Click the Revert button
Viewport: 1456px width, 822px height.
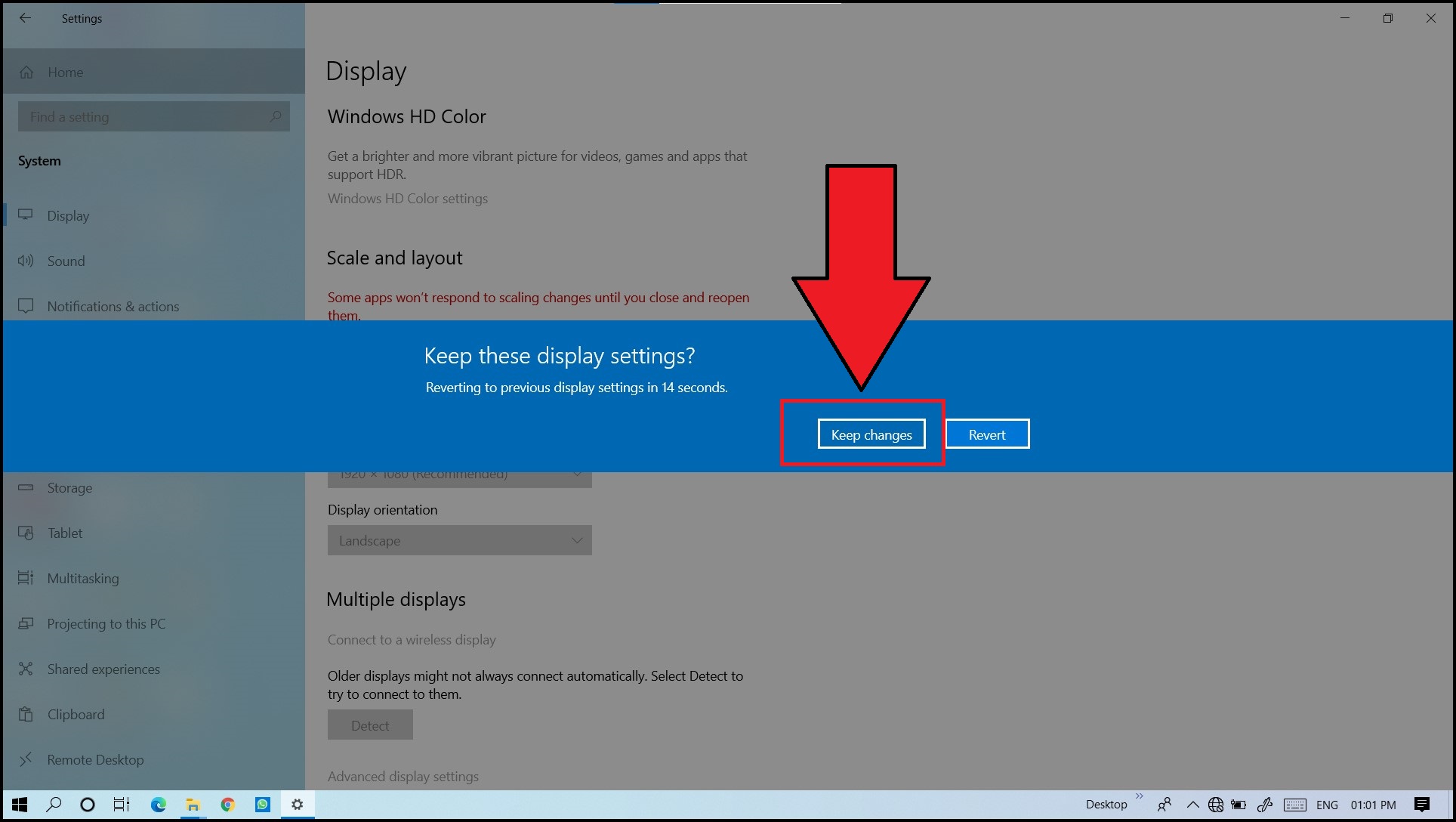[x=986, y=434]
